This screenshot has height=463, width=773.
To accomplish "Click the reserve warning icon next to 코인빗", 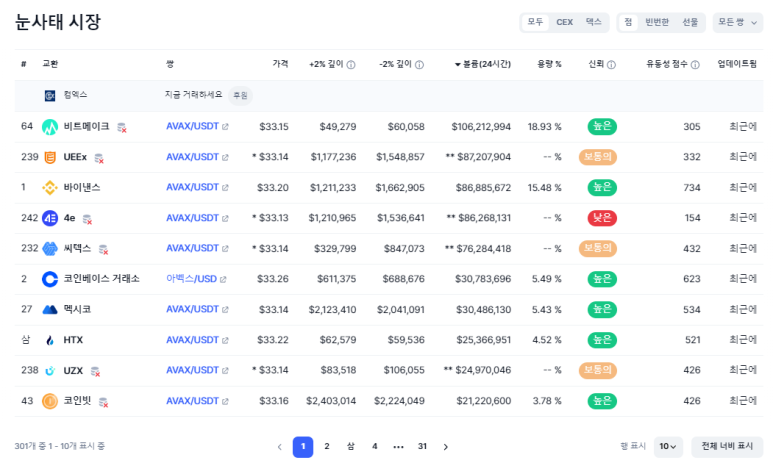I will coord(104,402).
